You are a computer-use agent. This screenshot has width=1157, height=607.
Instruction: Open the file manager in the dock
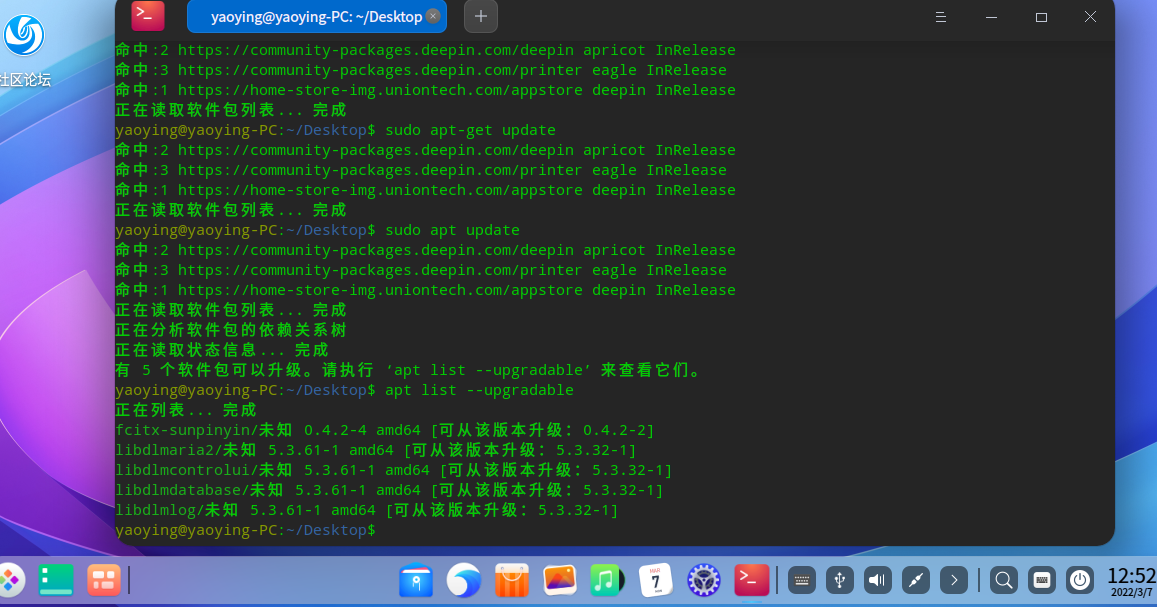[416, 580]
